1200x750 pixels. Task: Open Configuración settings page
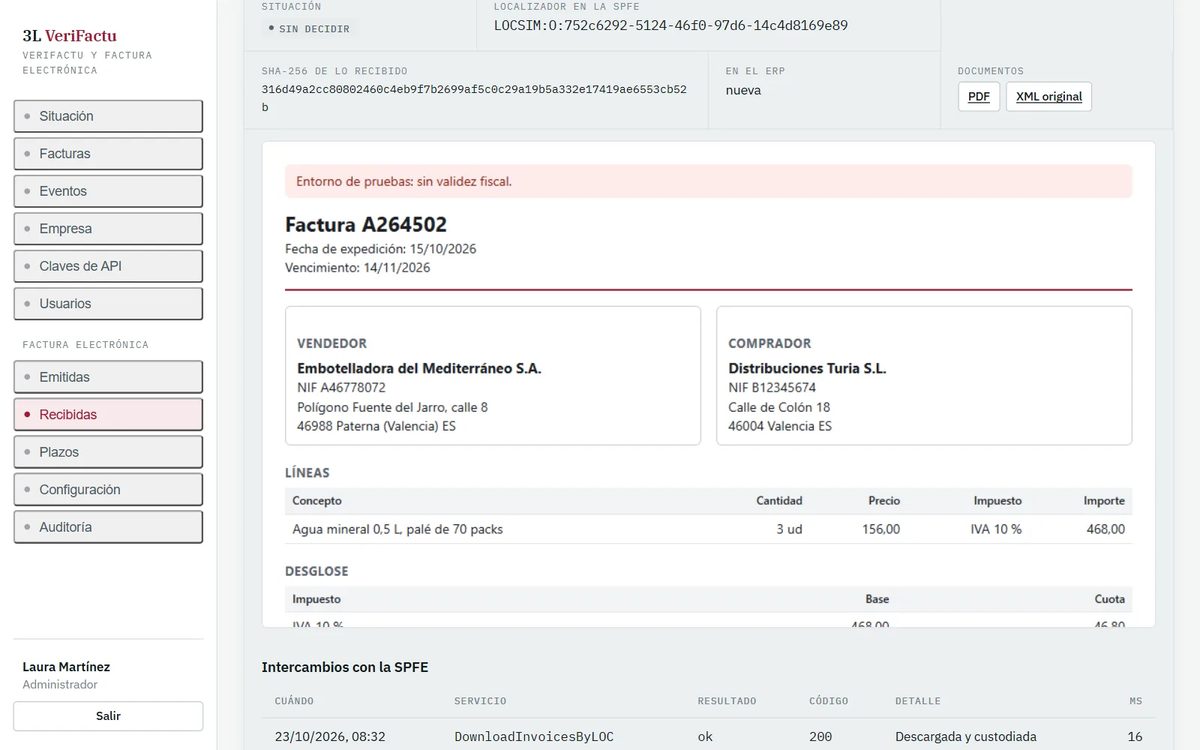[x=108, y=490]
